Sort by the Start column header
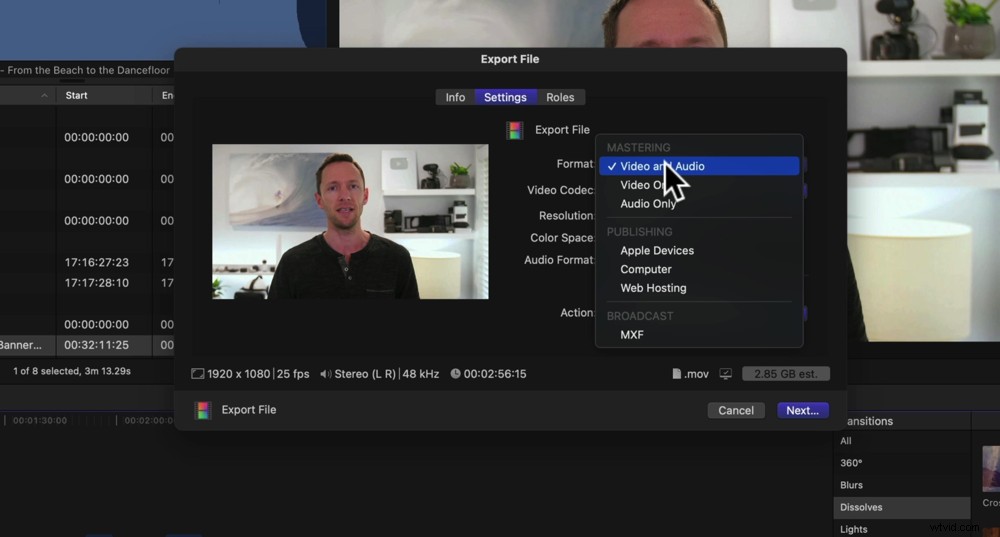1000x537 pixels. 77,95
